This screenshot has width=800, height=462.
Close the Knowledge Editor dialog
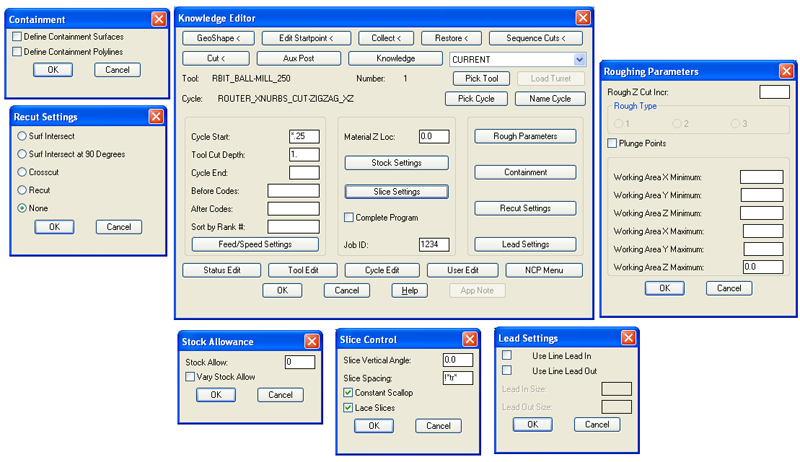(x=582, y=18)
